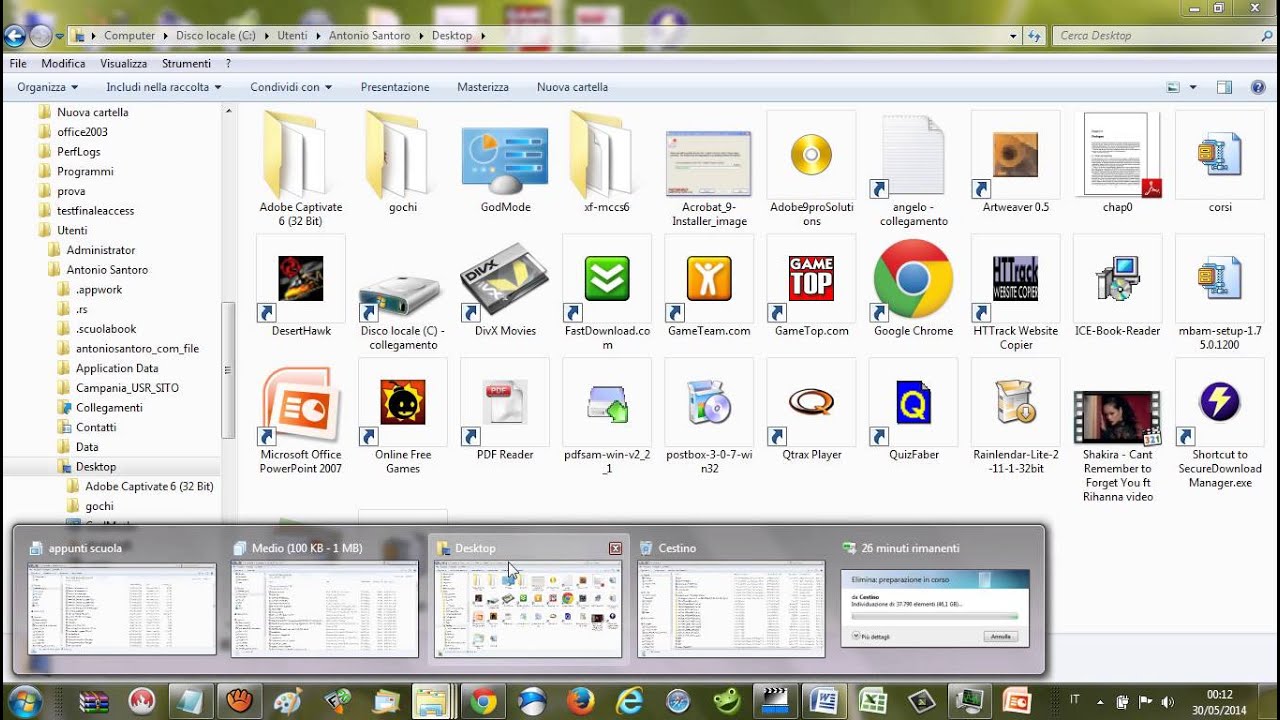This screenshot has height=720, width=1280.
Task: Click the Cerca Desktop search field
Action: click(x=1162, y=35)
